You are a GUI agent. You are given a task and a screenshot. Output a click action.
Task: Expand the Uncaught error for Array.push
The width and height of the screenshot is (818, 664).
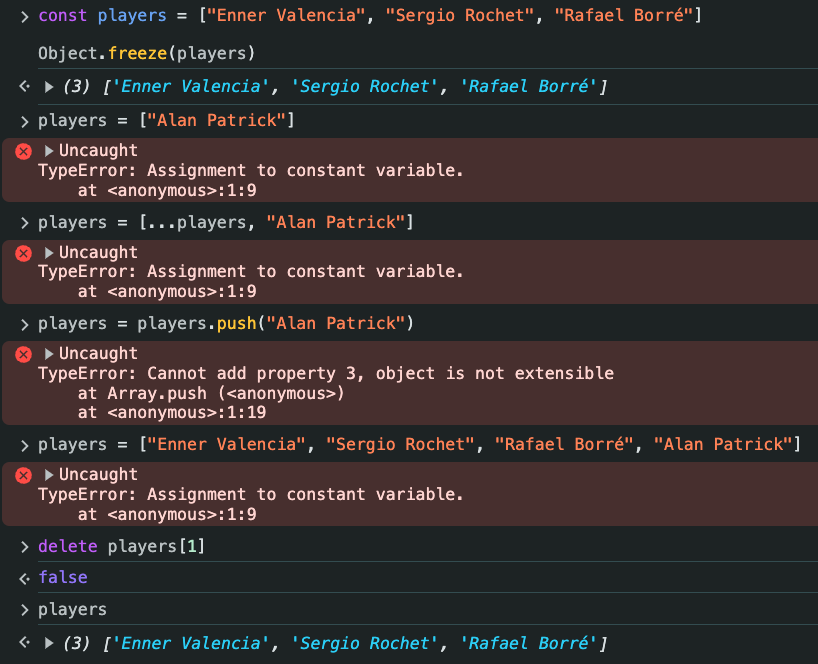pos(49,353)
